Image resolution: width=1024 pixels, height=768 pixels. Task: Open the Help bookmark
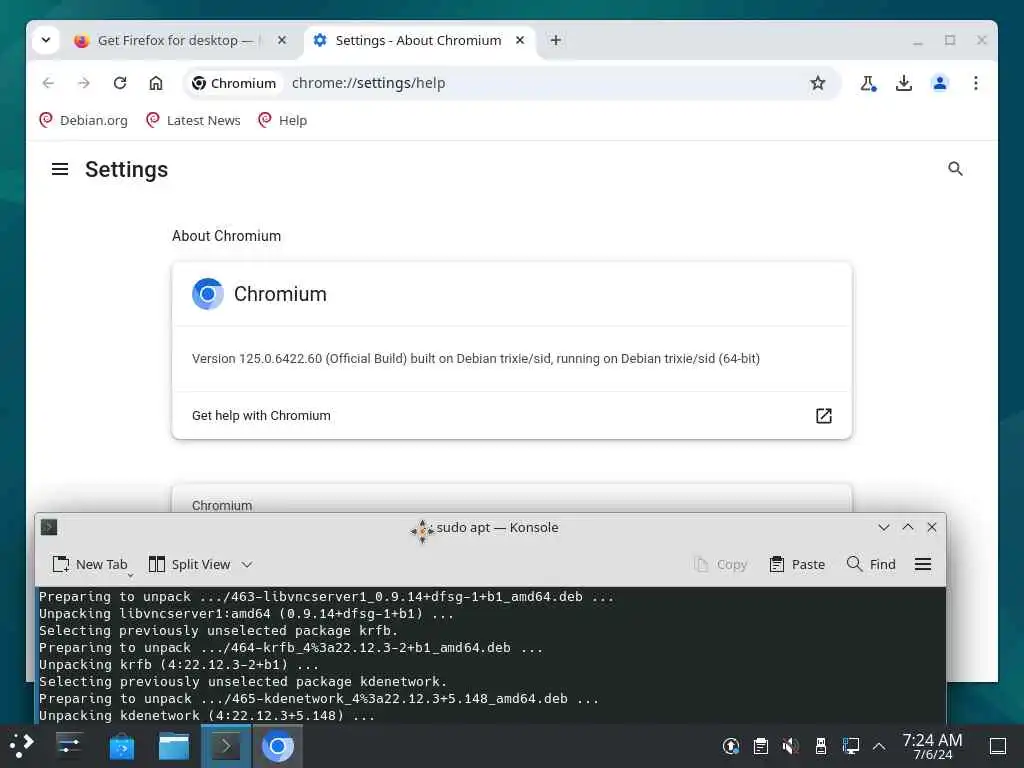coord(283,120)
